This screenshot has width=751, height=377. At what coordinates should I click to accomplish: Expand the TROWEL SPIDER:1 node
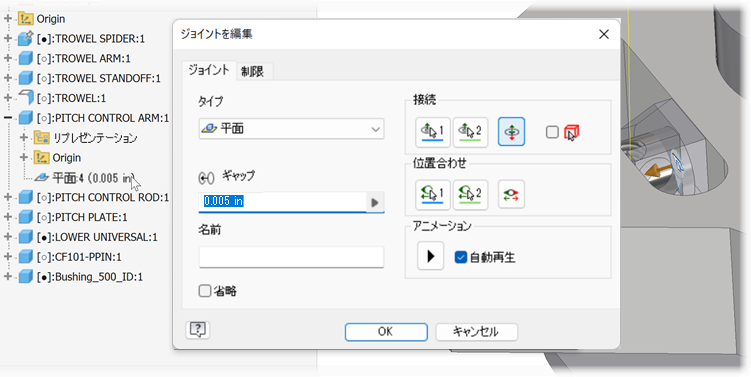click(x=7, y=38)
